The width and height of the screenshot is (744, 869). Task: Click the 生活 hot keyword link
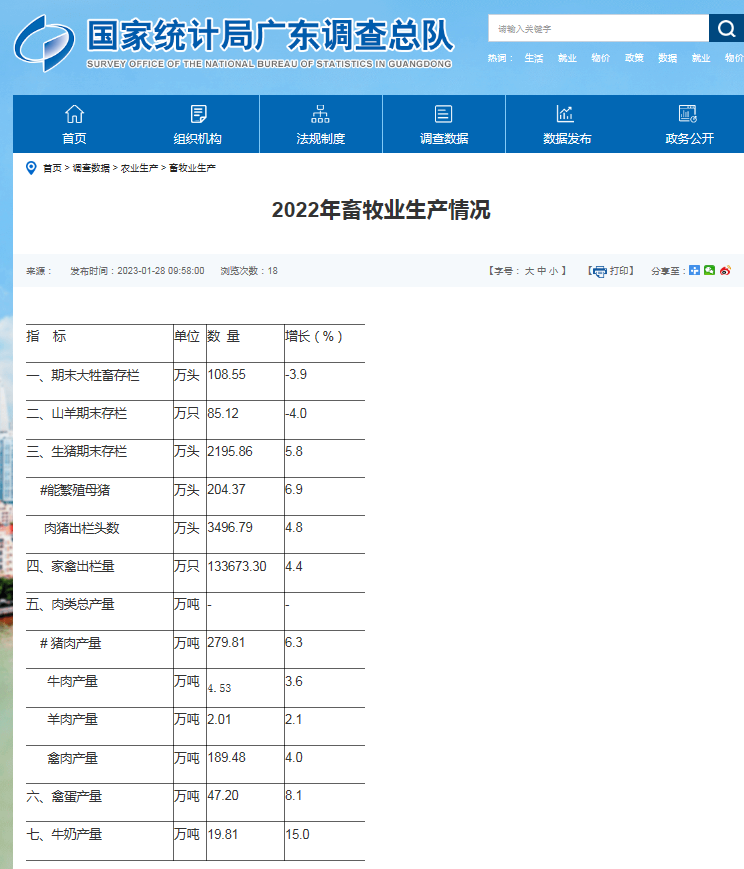[534, 58]
